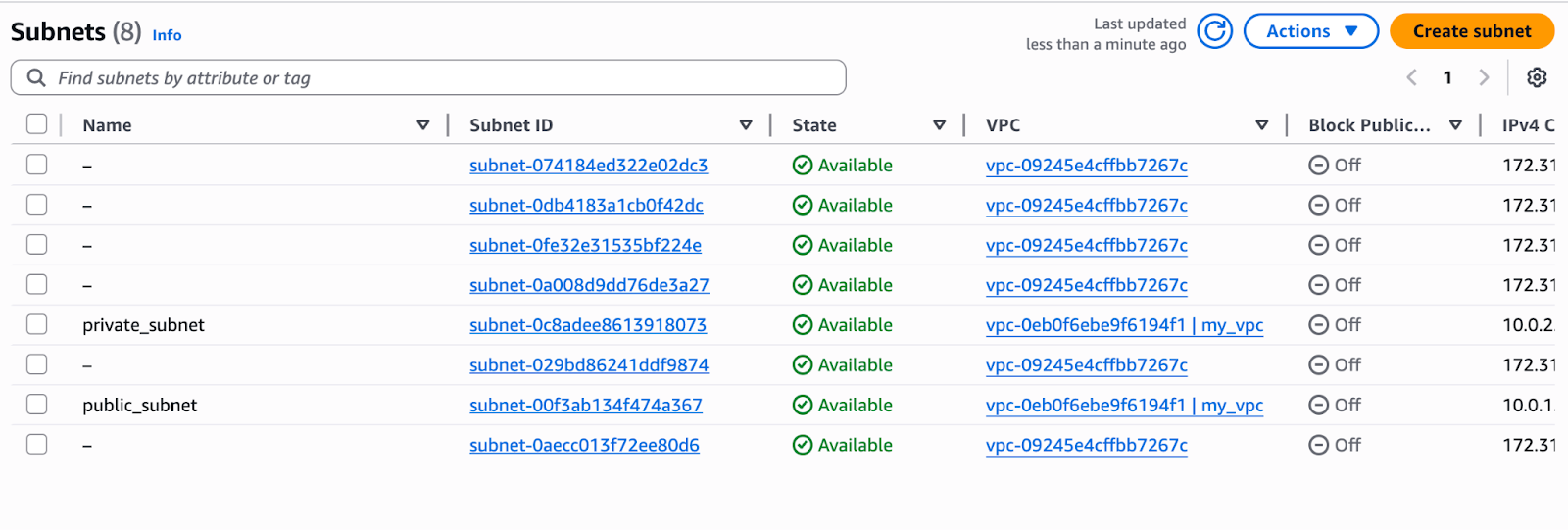Refresh the subnets list
Image resolution: width=1568 pixels, height=530 pixels.
pyautogui.click(x=1215, y=31)
